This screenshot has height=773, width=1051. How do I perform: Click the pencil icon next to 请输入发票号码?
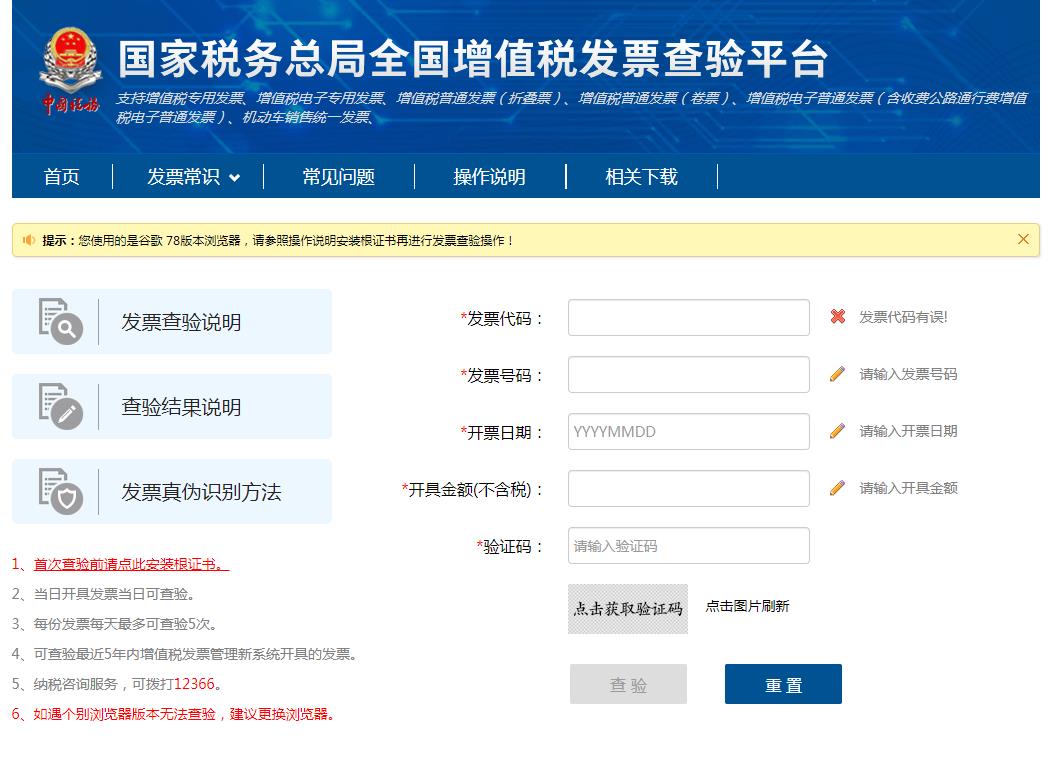tap(838, 374)
